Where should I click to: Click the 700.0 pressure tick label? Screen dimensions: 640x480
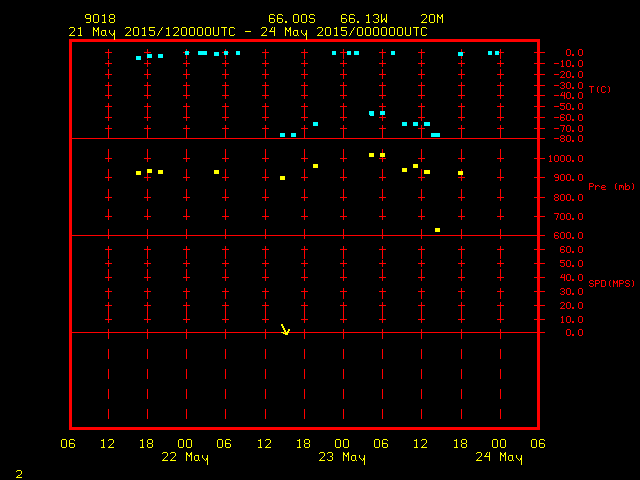569,217
